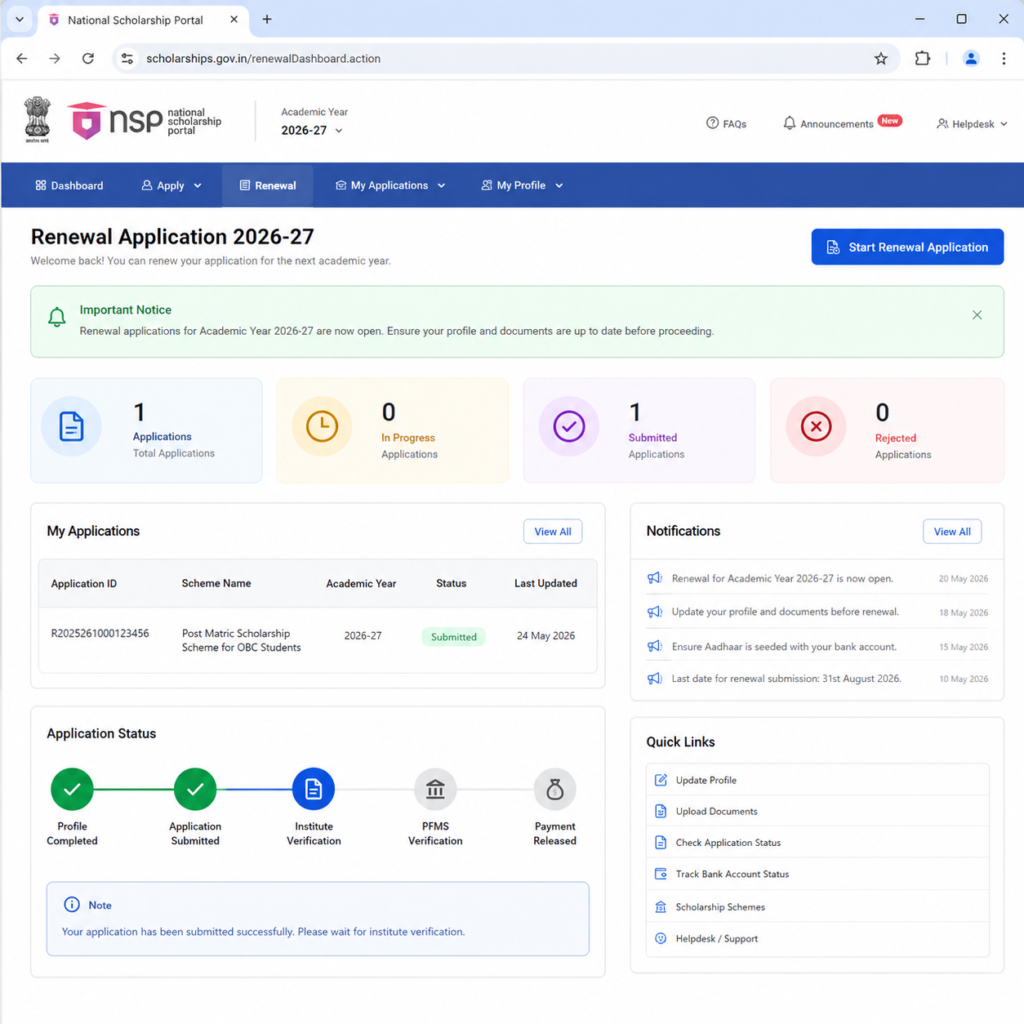Screen dimensions: 1024x1024
Task: Click the Post Matric Scholarship scheme name
Action: (241, 641)
